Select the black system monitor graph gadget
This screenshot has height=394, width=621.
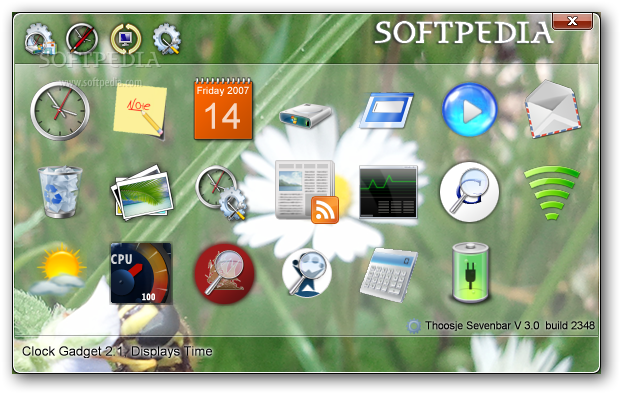tap(388, 192)
